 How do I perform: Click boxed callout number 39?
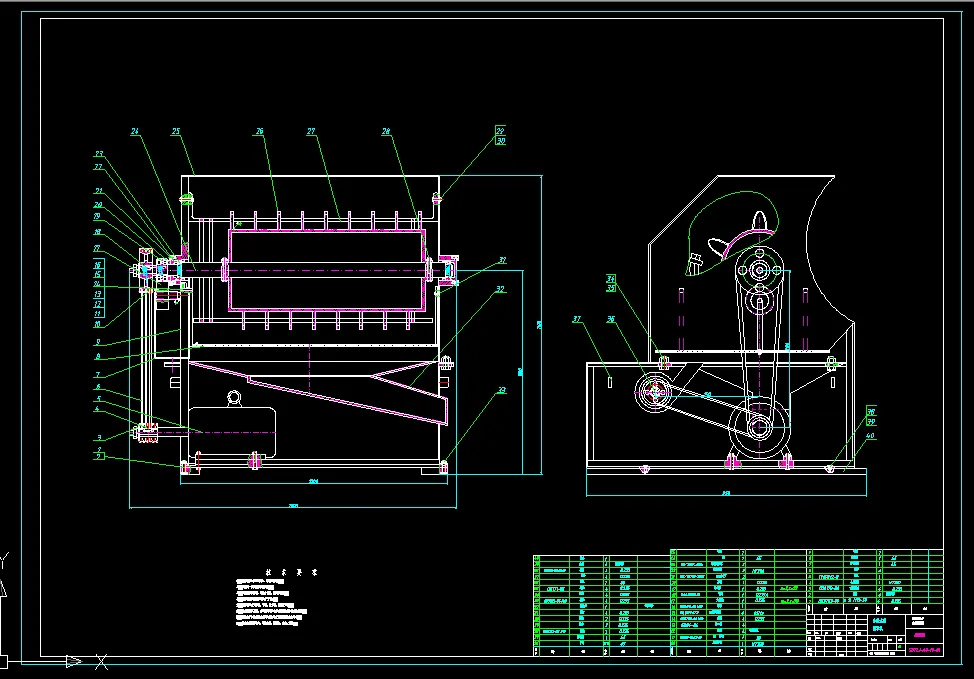coord(871,421)
